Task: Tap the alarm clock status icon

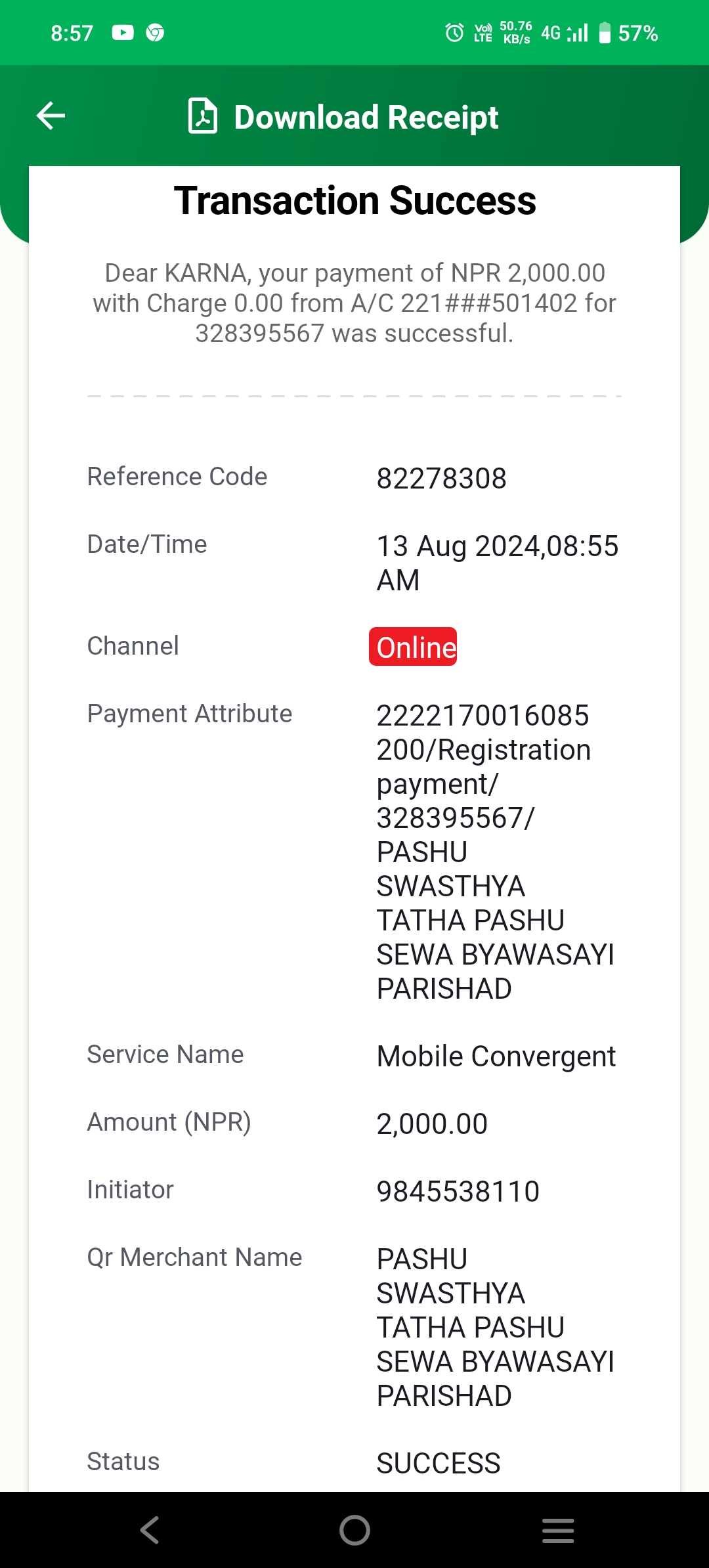Action: point(454,33)
